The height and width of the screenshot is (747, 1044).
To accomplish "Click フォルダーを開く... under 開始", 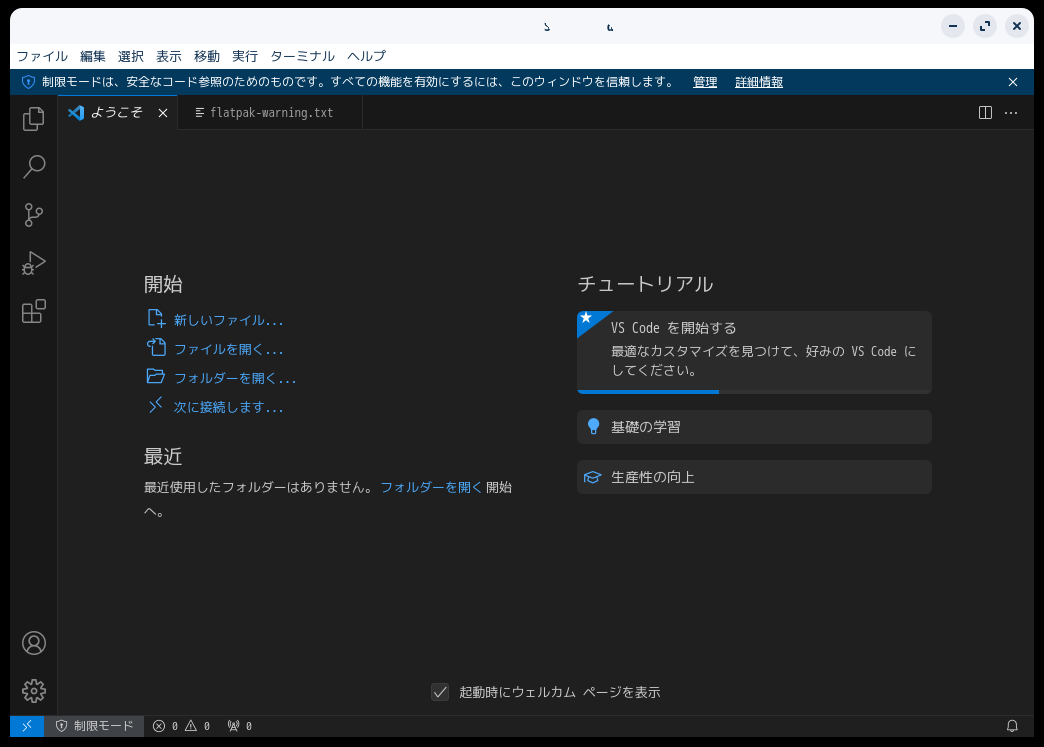I will tap(221, 377).
